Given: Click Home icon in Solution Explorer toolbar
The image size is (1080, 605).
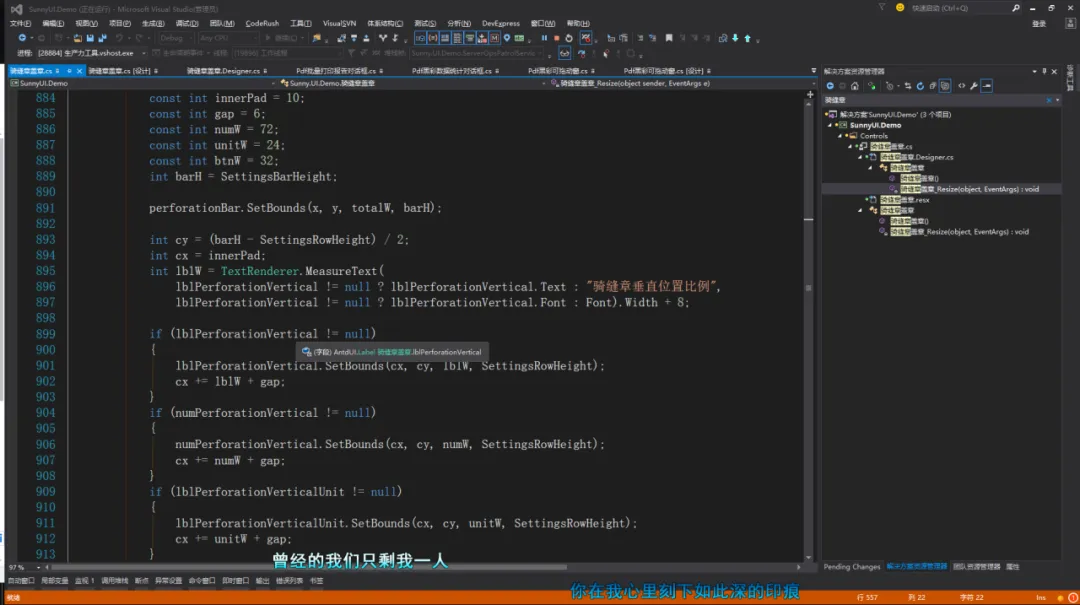Looking at the screenshot, I should pos(855,86).
